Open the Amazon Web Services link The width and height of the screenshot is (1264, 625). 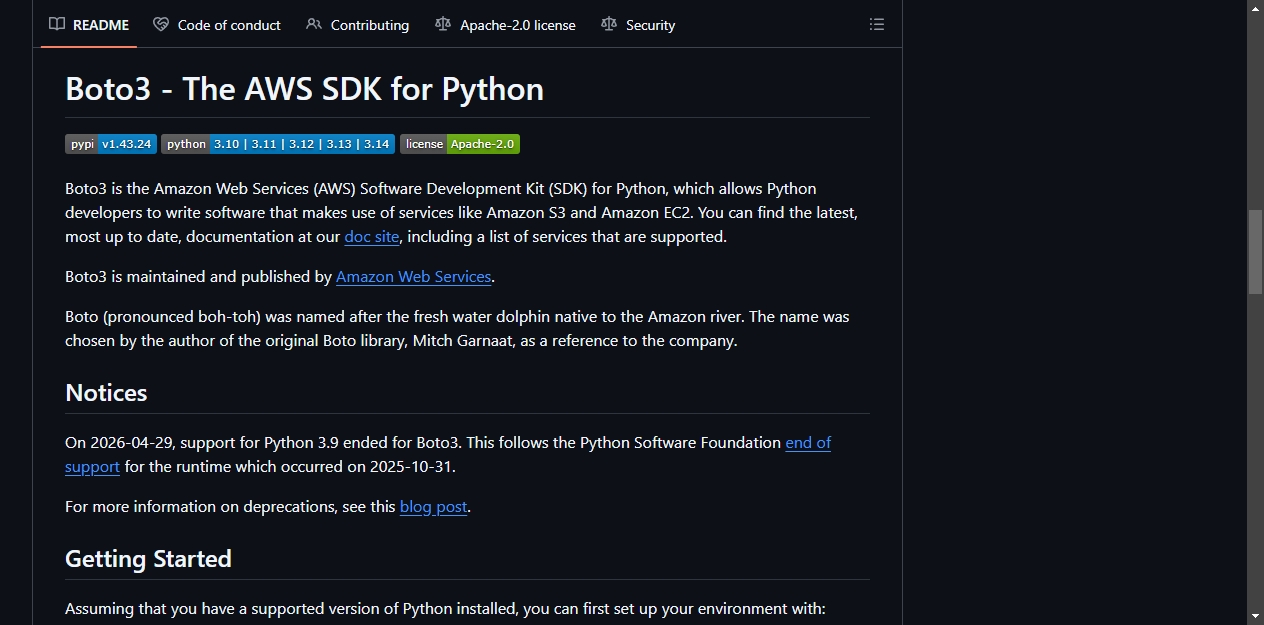pos(413,277)
